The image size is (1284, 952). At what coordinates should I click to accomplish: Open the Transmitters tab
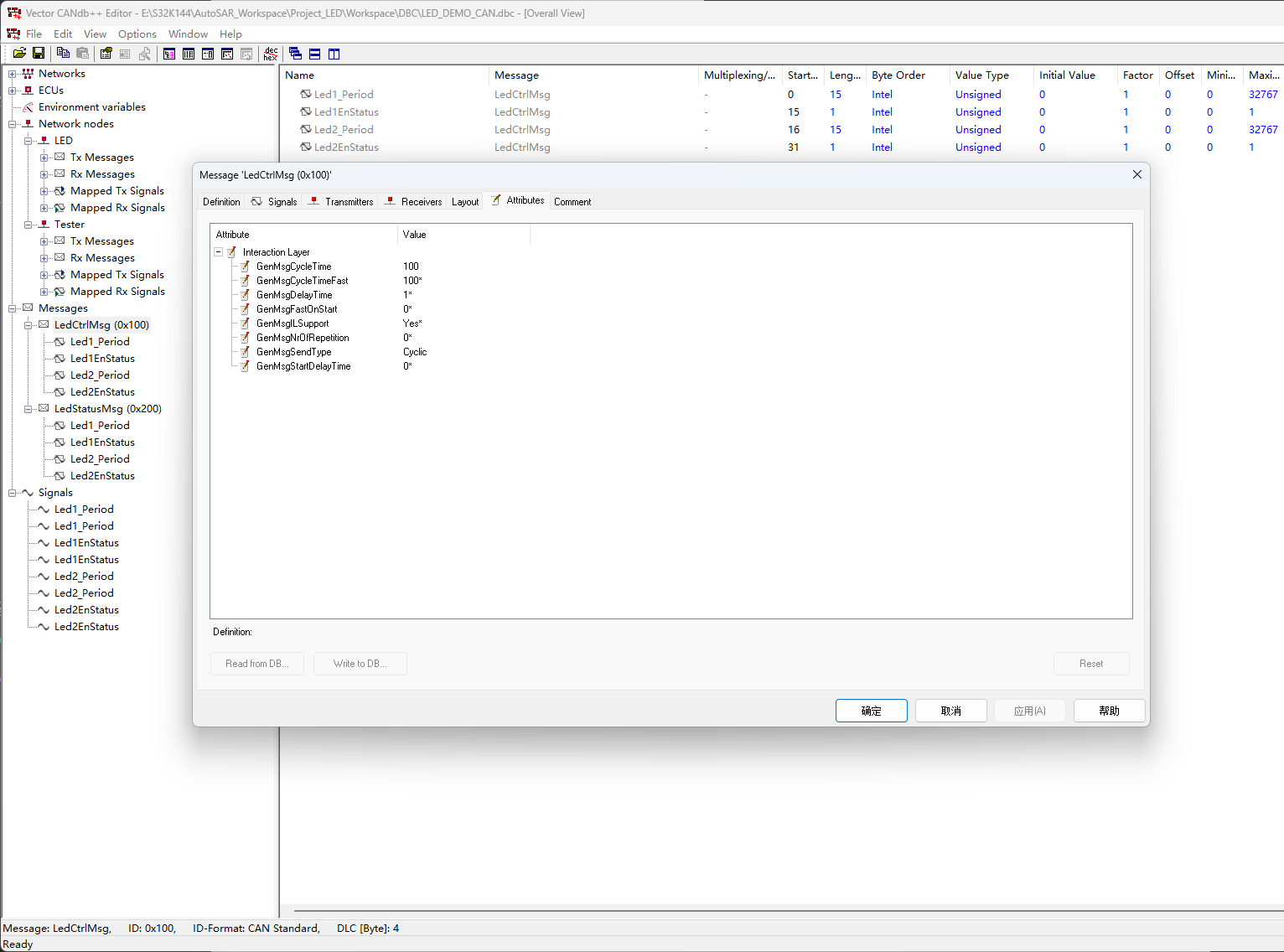click(341, 202)
